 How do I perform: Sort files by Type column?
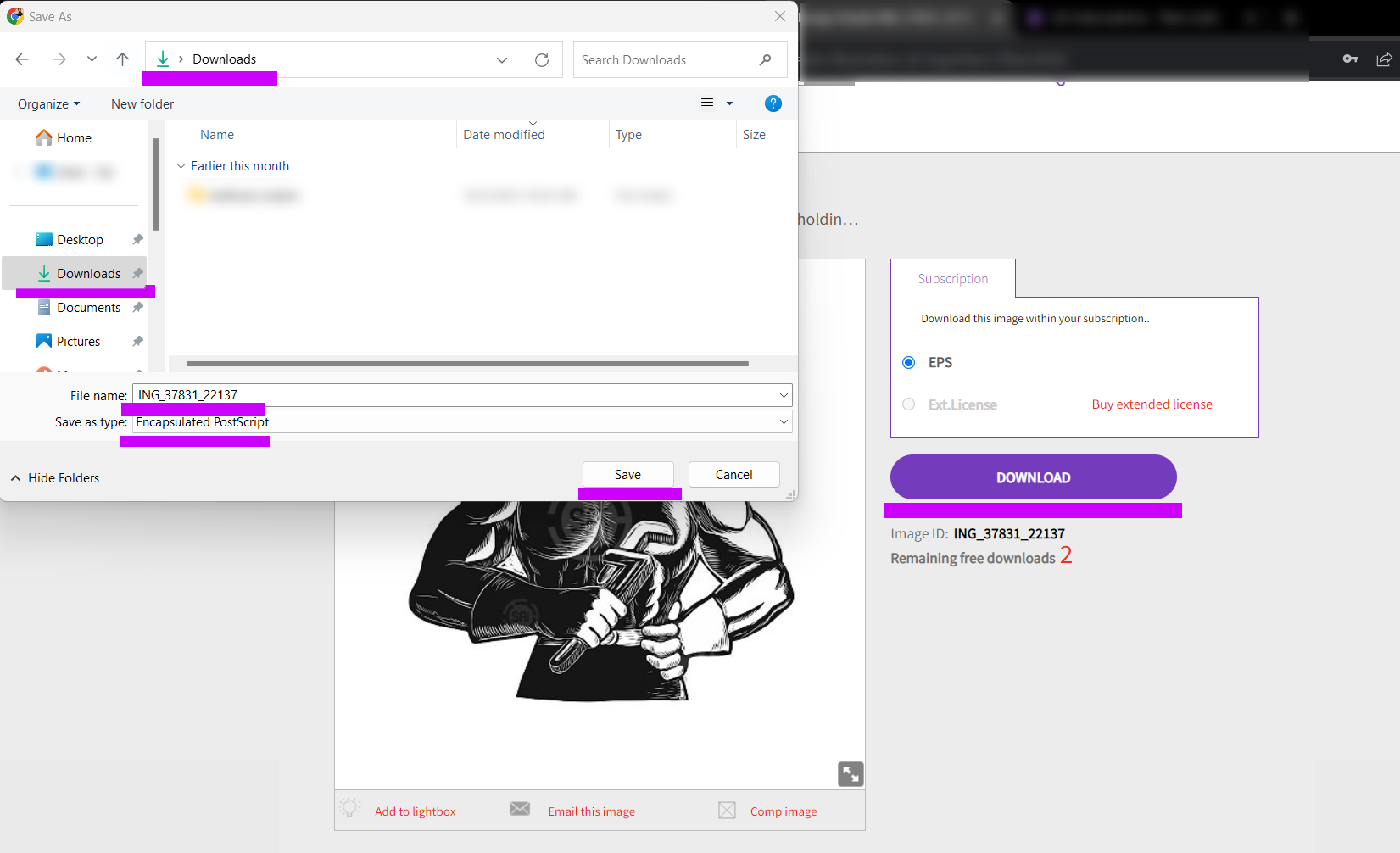(628, 135)
